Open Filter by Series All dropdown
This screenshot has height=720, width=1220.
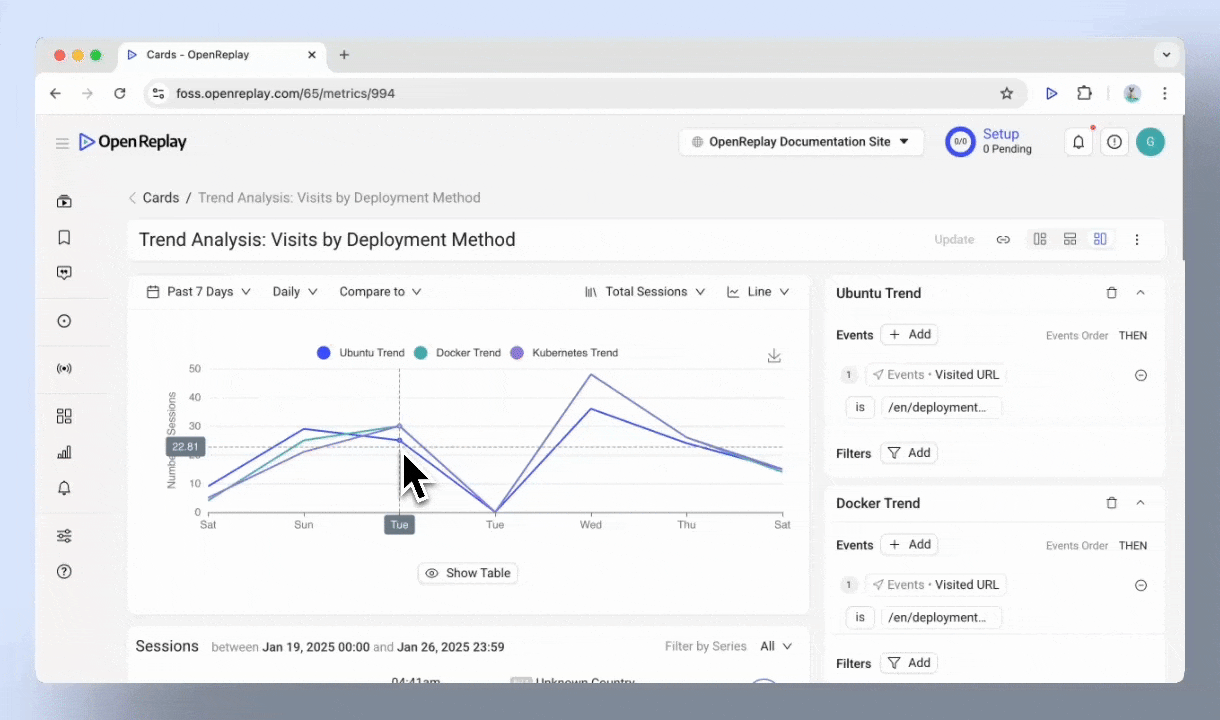tap(776, 646)
